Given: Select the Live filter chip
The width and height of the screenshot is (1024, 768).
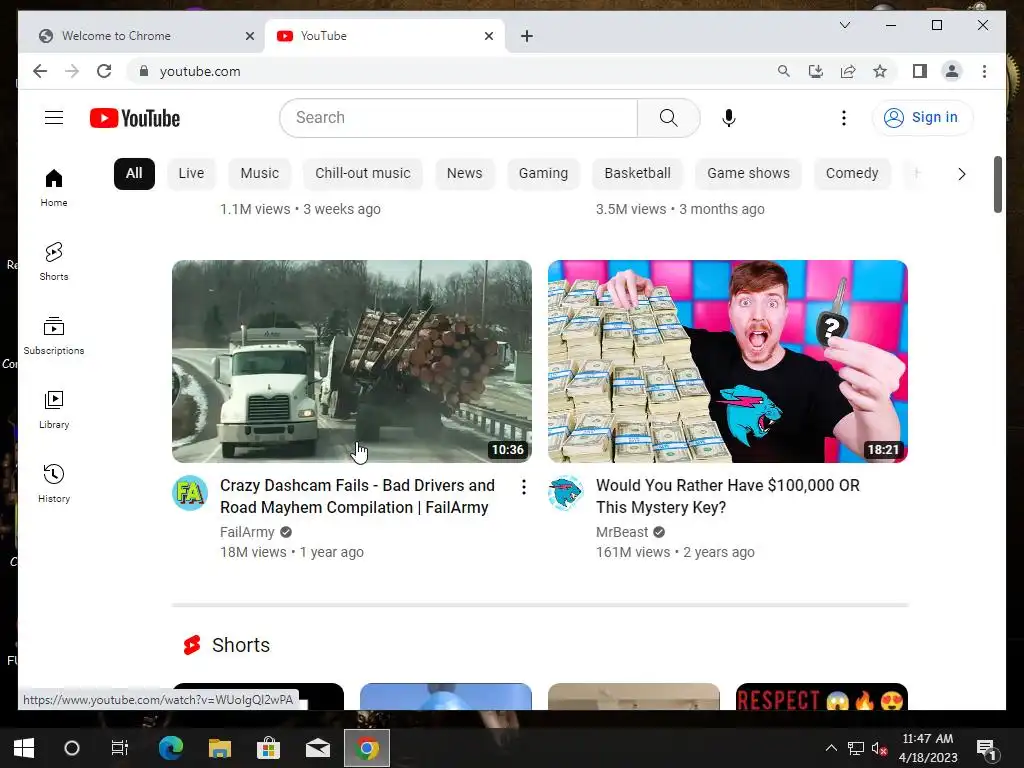Looking at the screenshot, I should [x=191, y=174].
